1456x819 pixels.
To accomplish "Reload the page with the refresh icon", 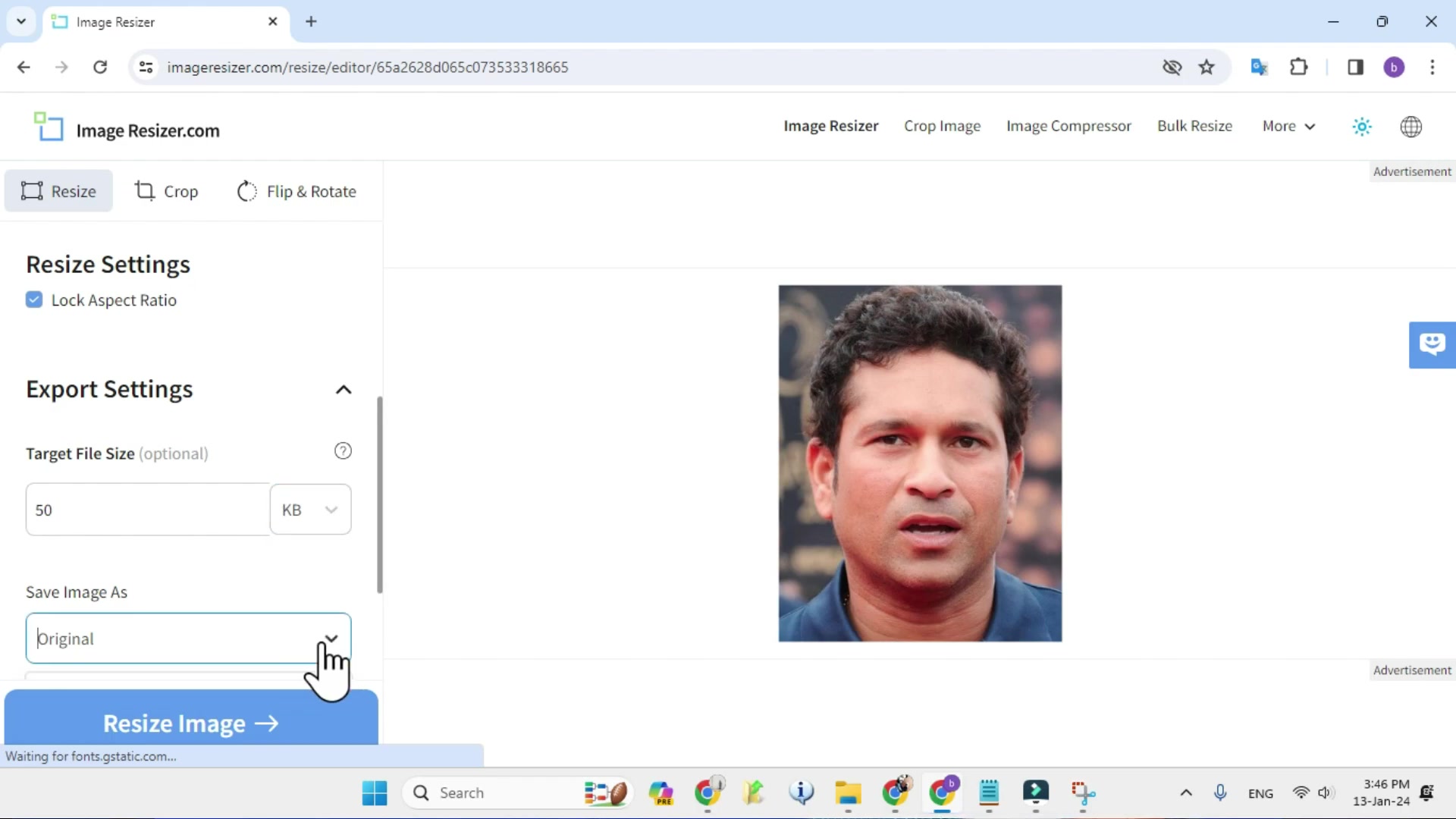I will pos(100,67).
